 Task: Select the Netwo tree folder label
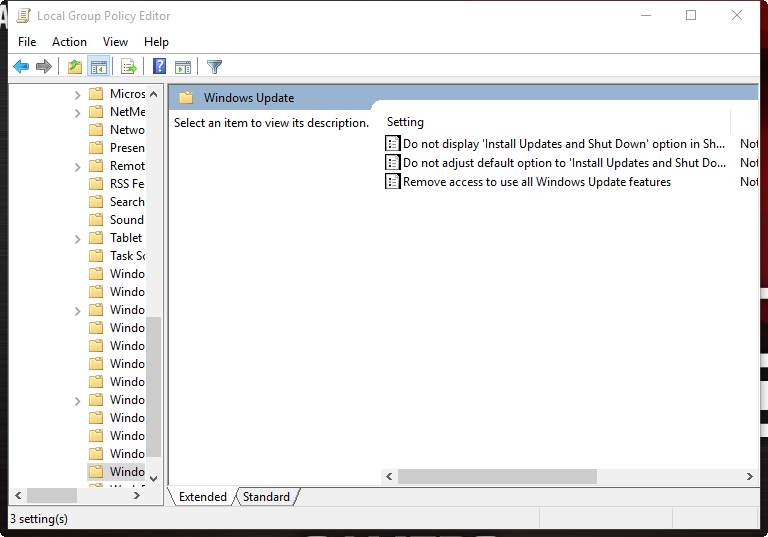127,130
